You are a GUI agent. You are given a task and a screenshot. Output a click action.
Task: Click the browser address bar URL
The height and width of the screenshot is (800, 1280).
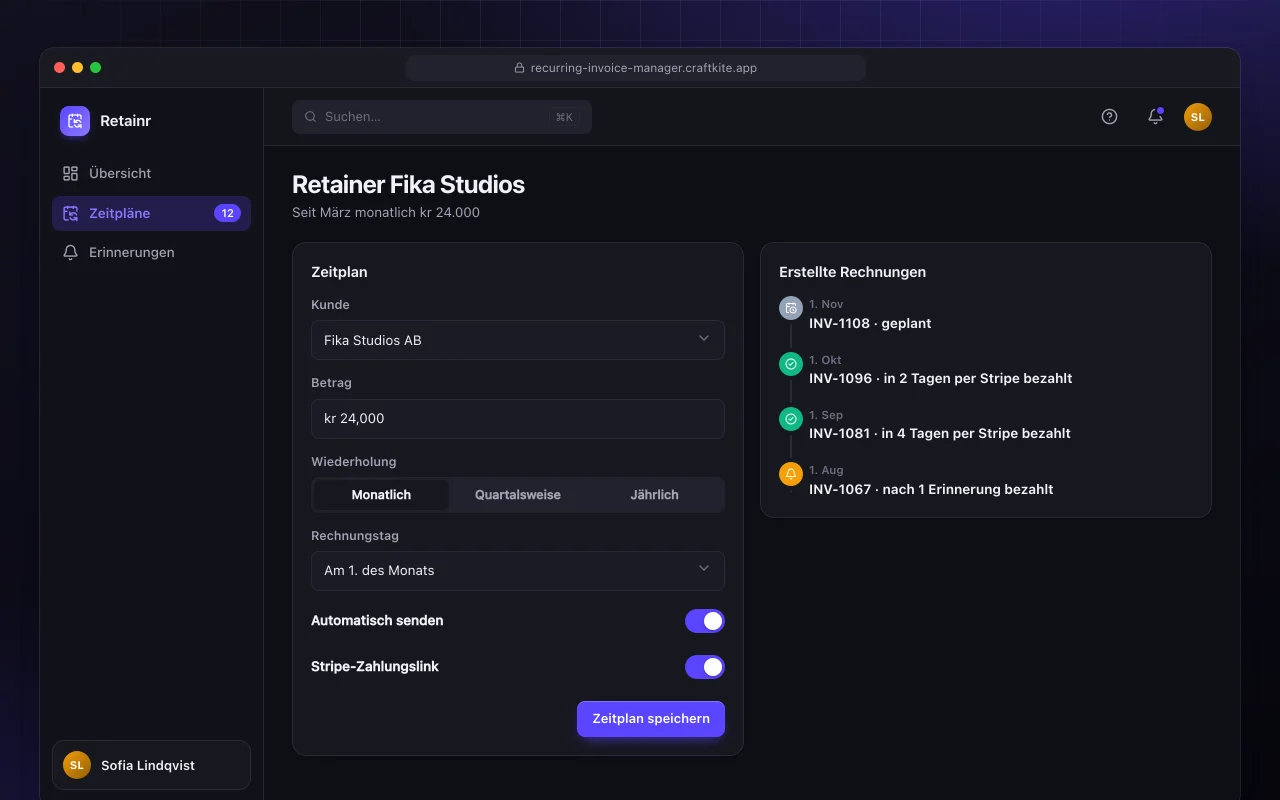636,68
